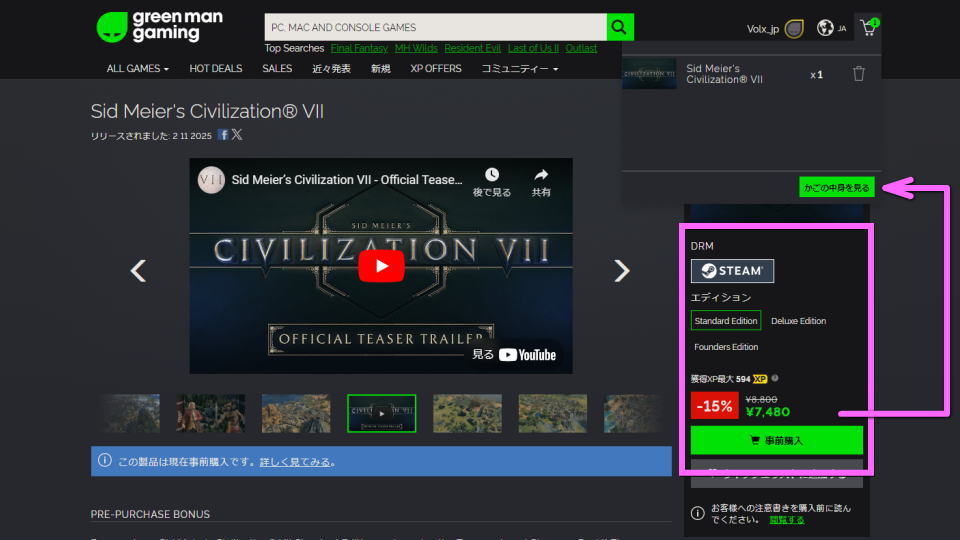Select the Deluxe Edition option
The width and height of the screenshot is (960, 540).
(x=798, y=321)
